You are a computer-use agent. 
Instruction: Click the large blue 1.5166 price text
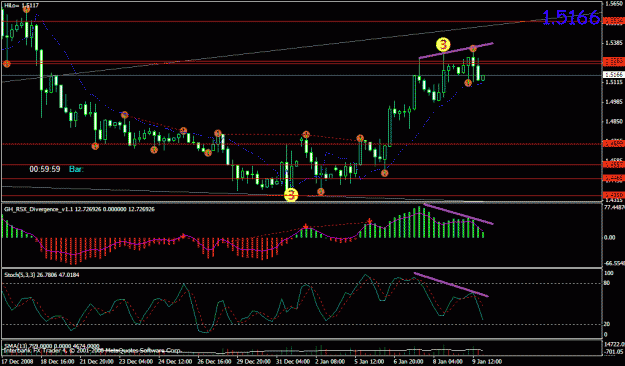[571, 18]
